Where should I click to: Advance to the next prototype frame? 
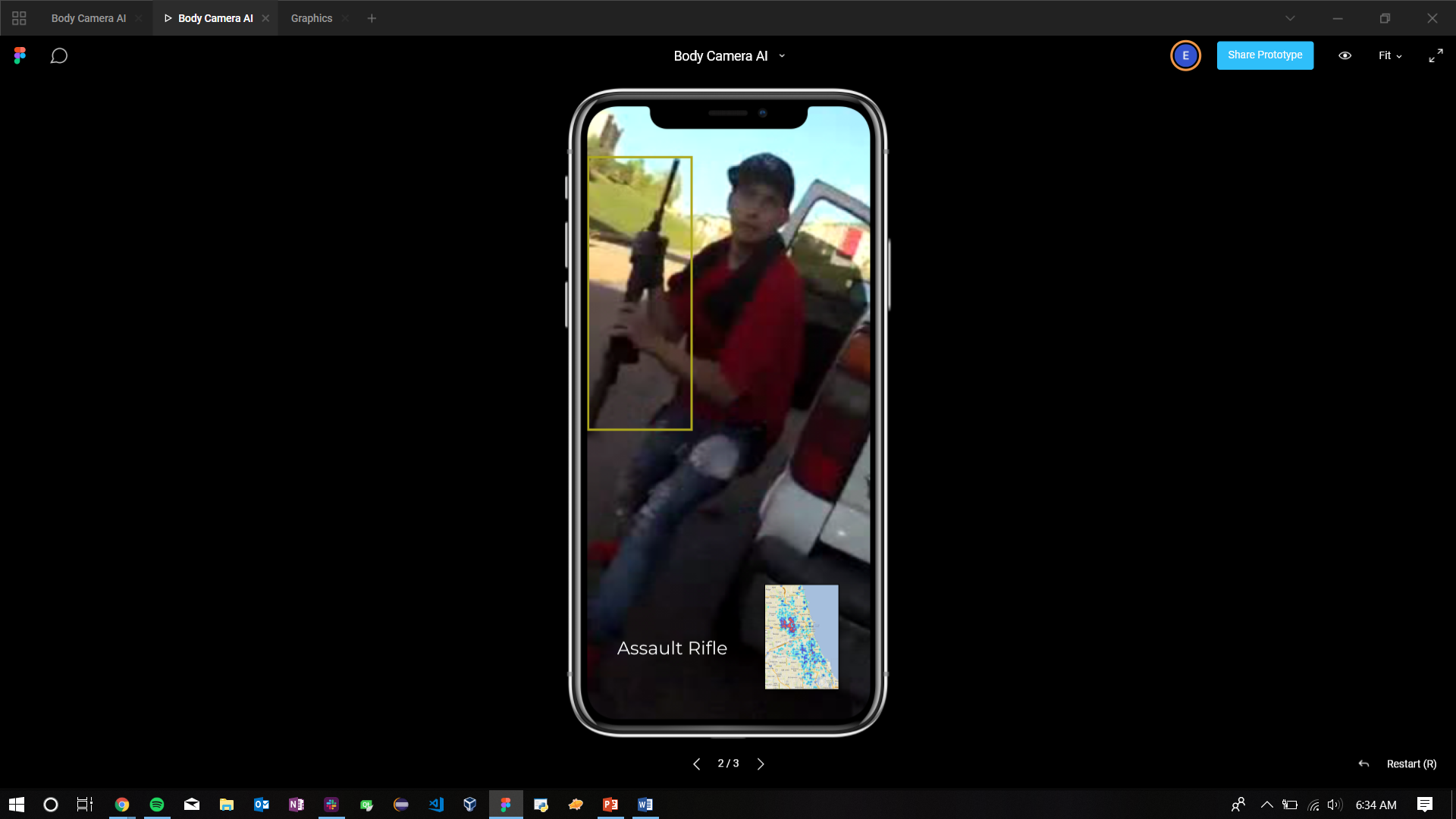(761, 764)
